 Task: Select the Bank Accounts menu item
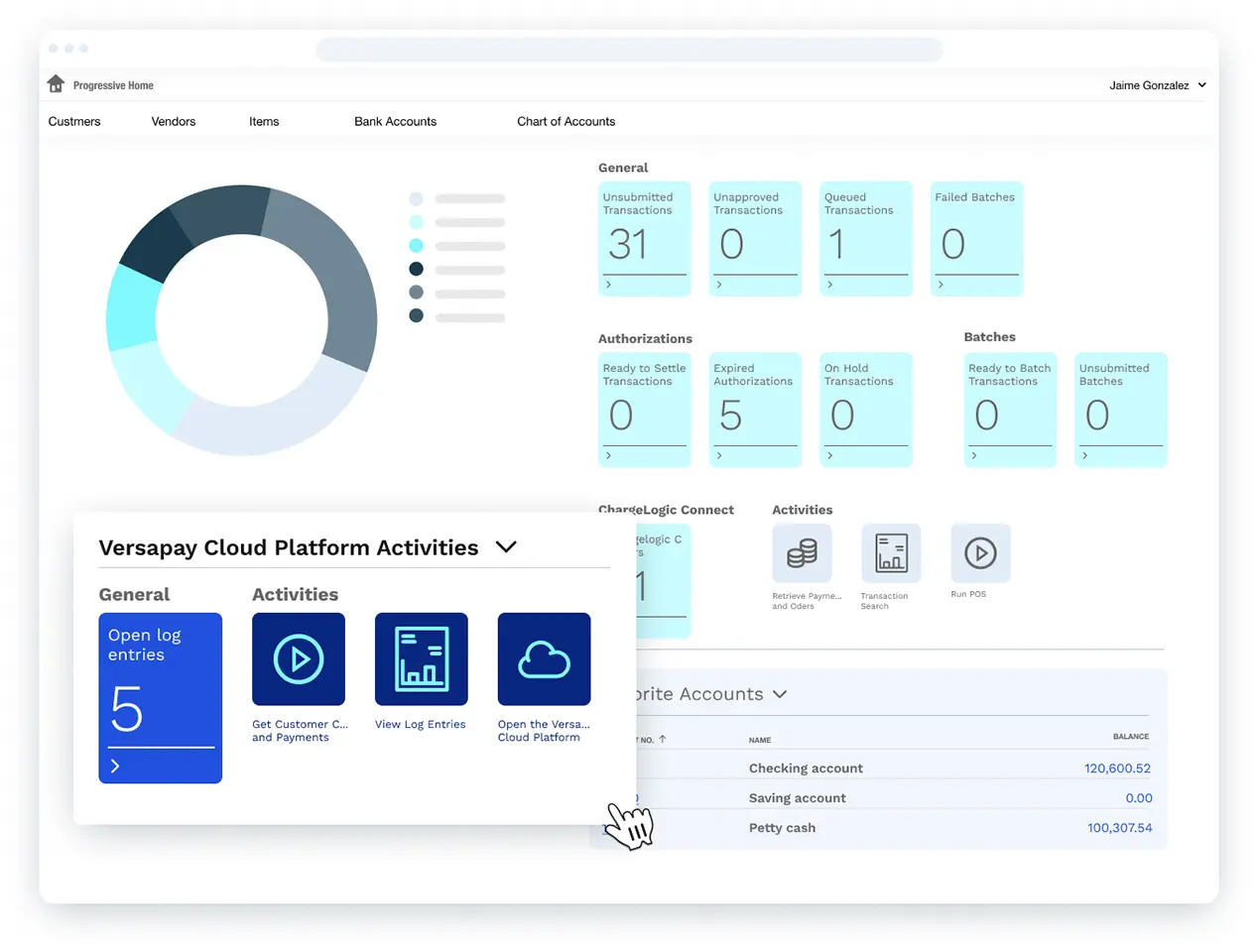click(395, 121)
